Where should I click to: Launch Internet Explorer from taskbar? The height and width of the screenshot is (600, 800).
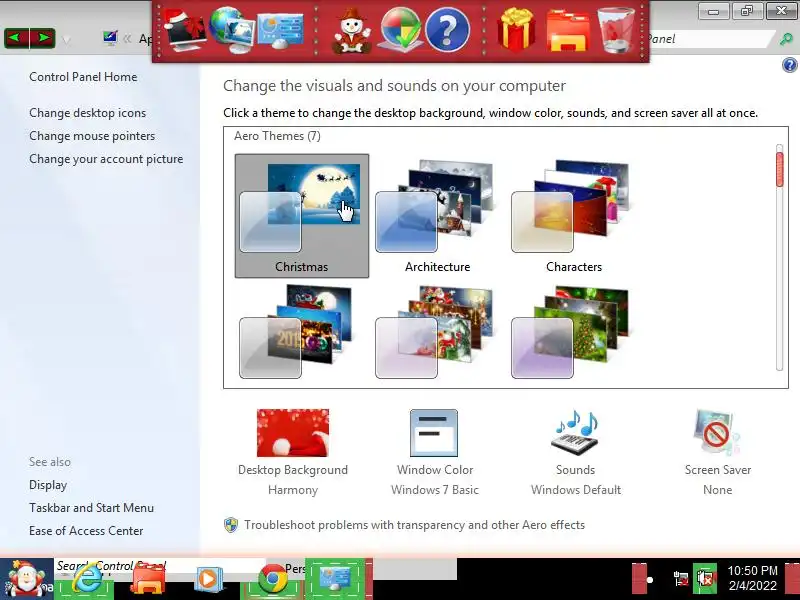click(x=85, y=579)
